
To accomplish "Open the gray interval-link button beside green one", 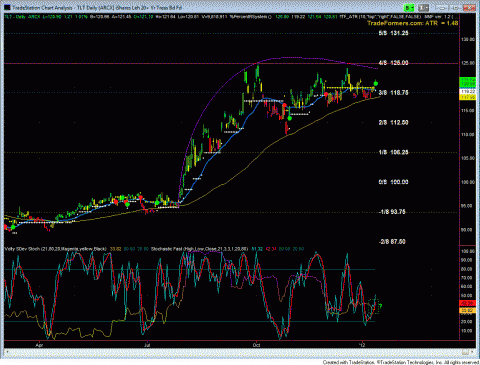I will pyautogui.click(x=424, y=7).
